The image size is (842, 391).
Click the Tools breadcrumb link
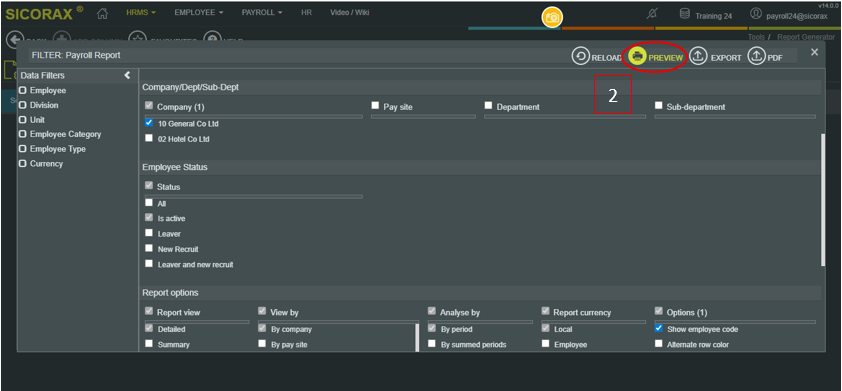pyautogui.click(x=756, y=37)
